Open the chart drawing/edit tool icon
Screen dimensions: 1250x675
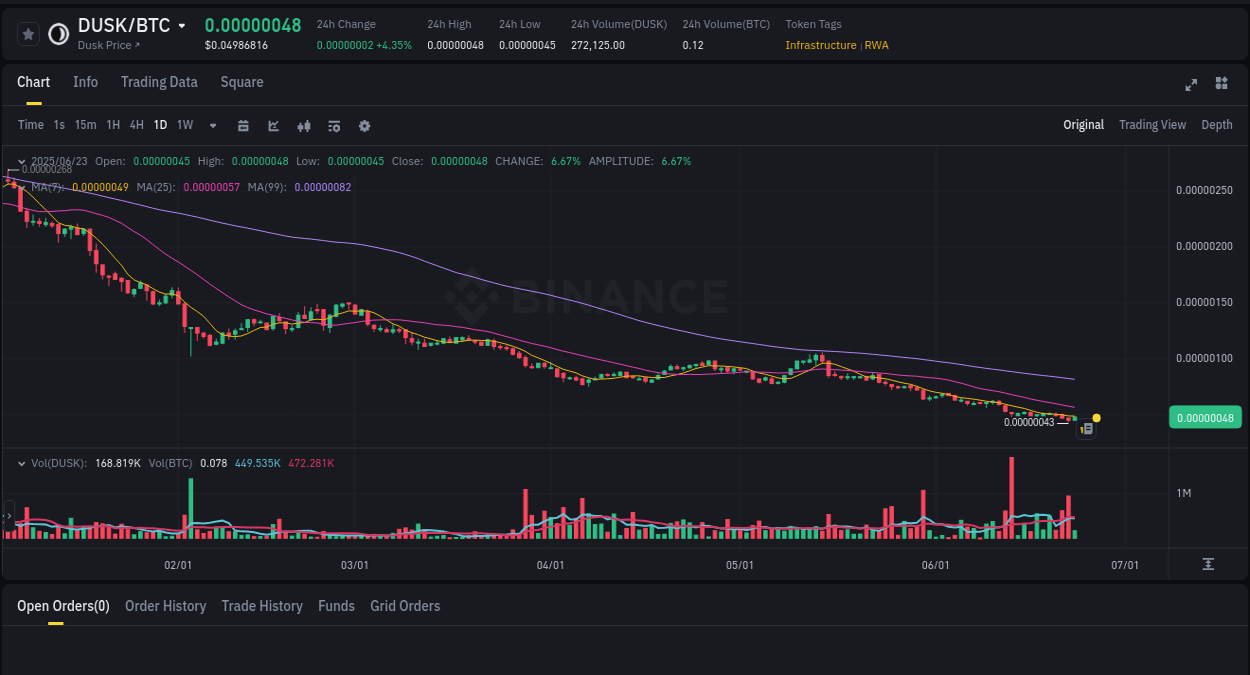(x=273, y=125)
